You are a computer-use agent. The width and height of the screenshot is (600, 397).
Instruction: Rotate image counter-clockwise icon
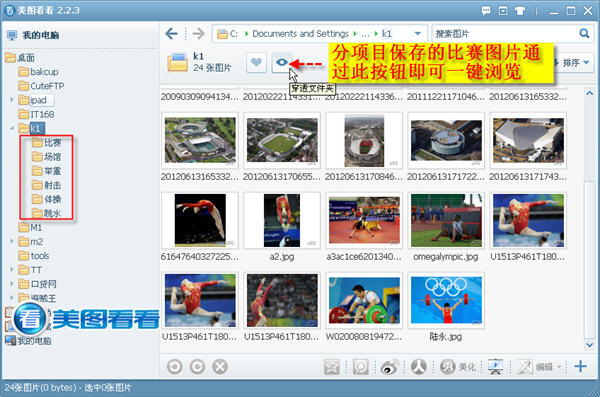pyautogui.click(x=174, y=367)
